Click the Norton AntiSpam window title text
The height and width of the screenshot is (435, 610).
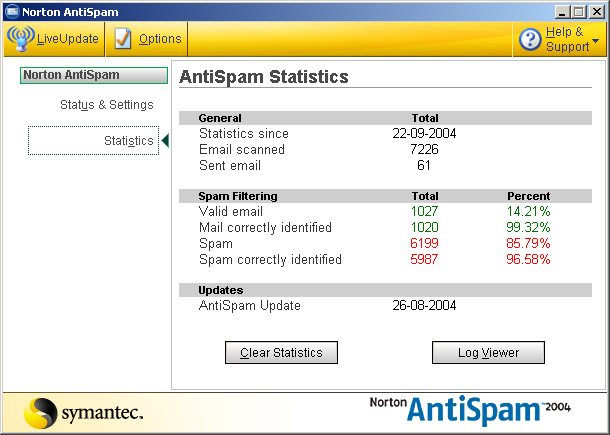(70, 12)
